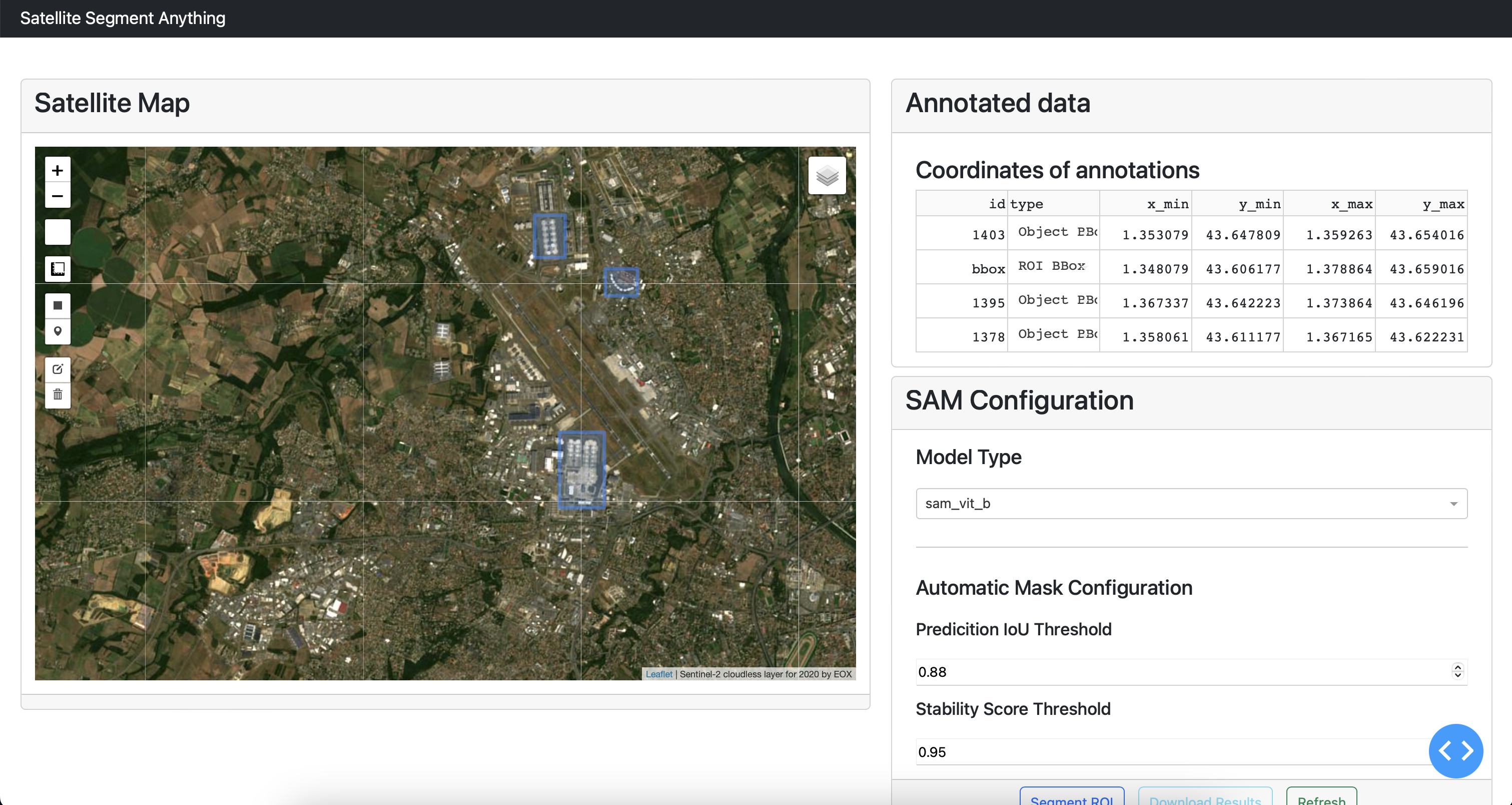Activate the ruler measure tool

58,269
